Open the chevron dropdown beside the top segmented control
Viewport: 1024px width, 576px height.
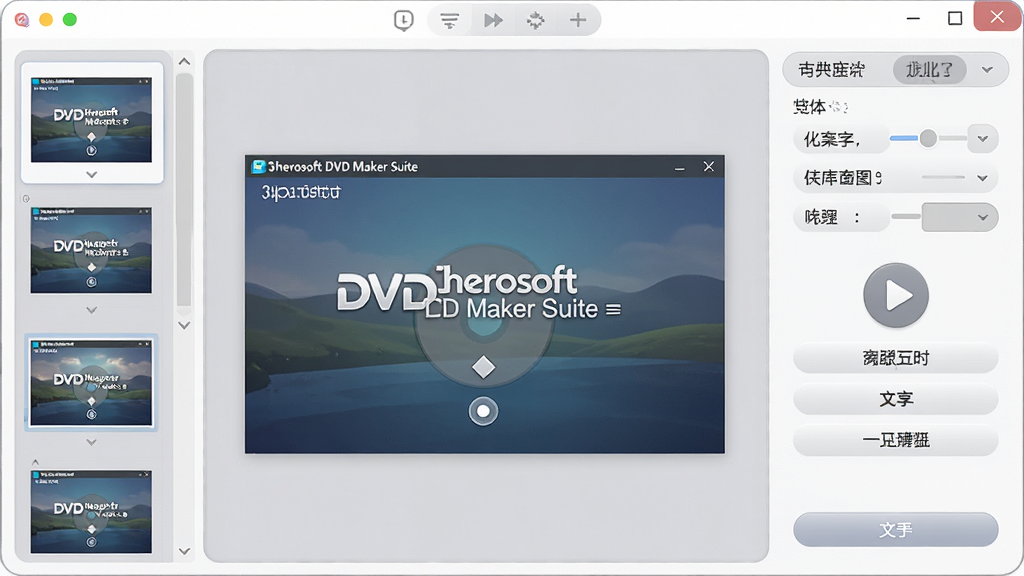point(987,69)
